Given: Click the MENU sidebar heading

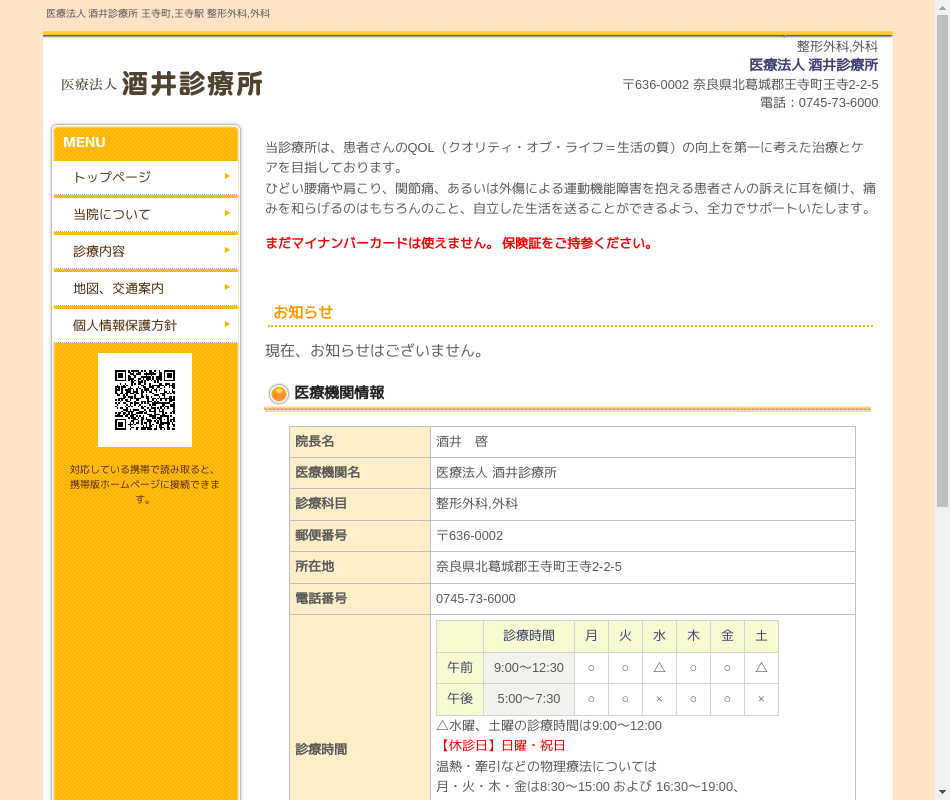Looking at the screenshot, I should (x=84, y=142).
